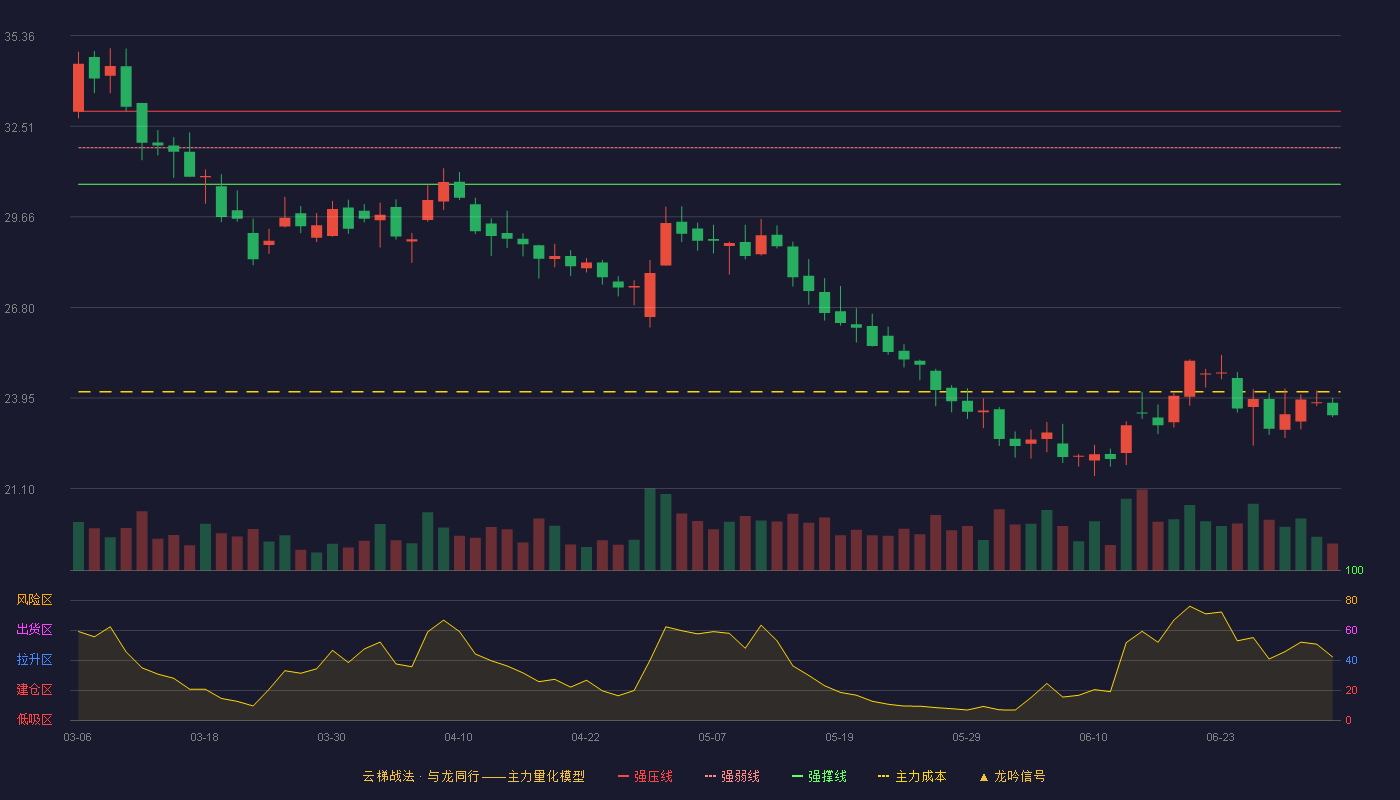Image resolution: width=1400 pixels, height=800 pixels.
Task: Click the 23.95 price axis label
Action: (19, 399)
